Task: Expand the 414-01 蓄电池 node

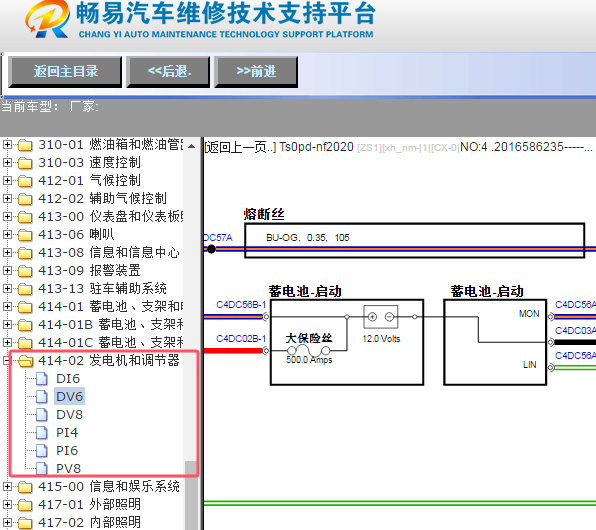Action: pos(7,306)
